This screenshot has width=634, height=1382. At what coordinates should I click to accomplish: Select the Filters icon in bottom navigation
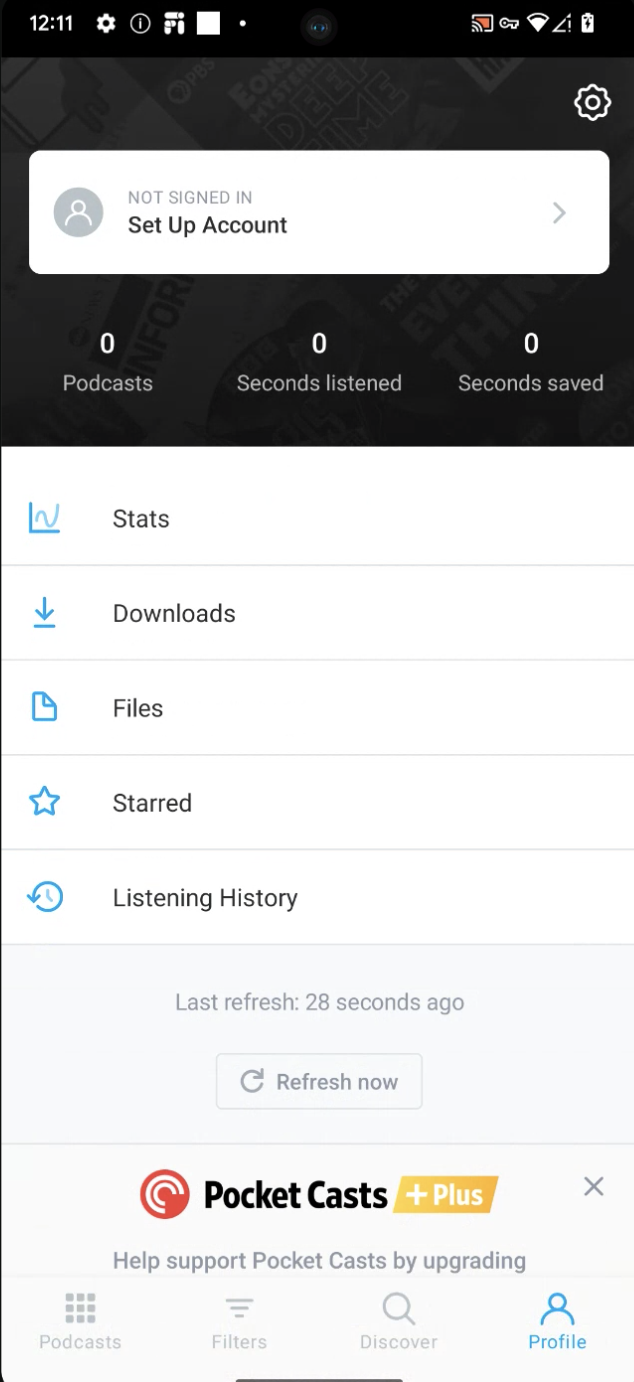coord(239,1308)
